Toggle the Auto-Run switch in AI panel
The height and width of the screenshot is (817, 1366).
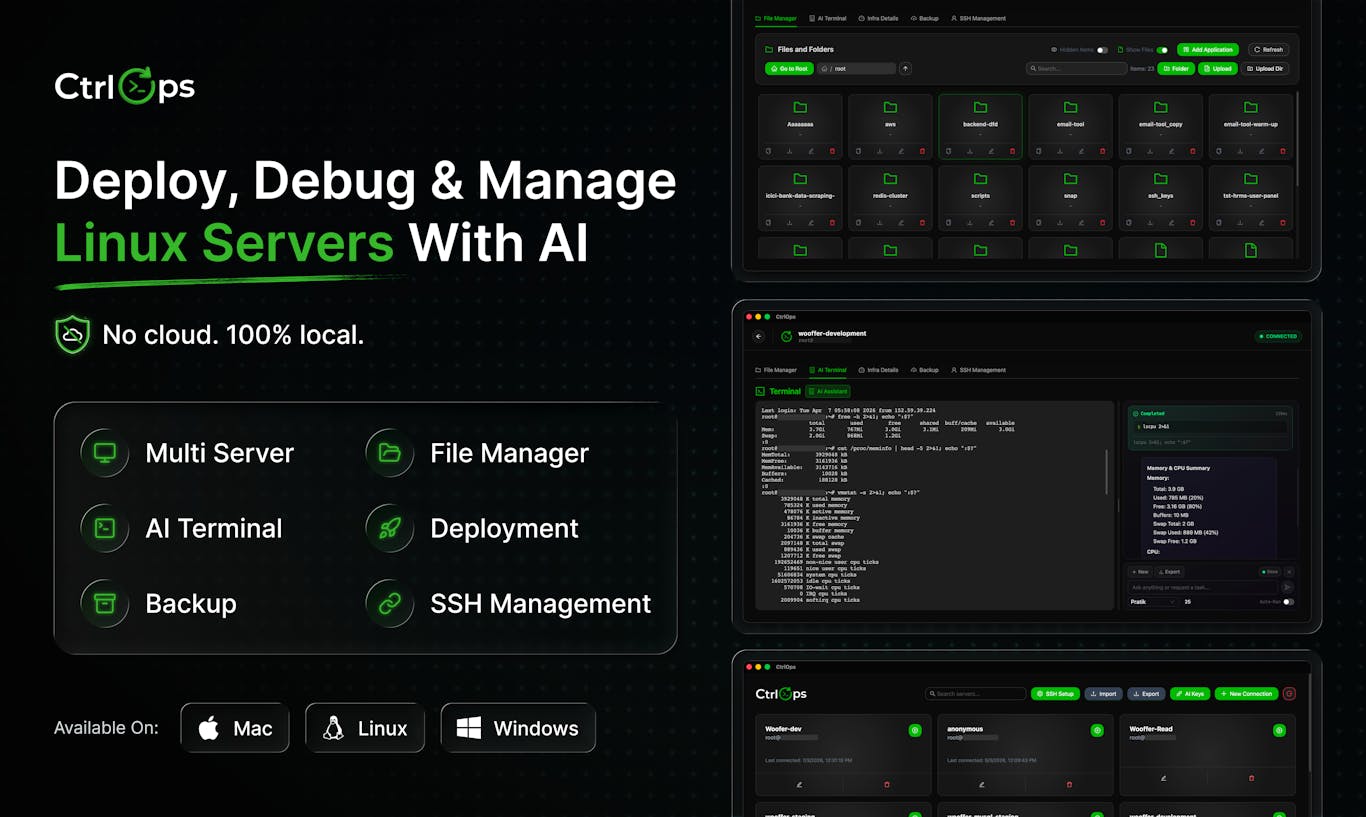coord(1288,602)
